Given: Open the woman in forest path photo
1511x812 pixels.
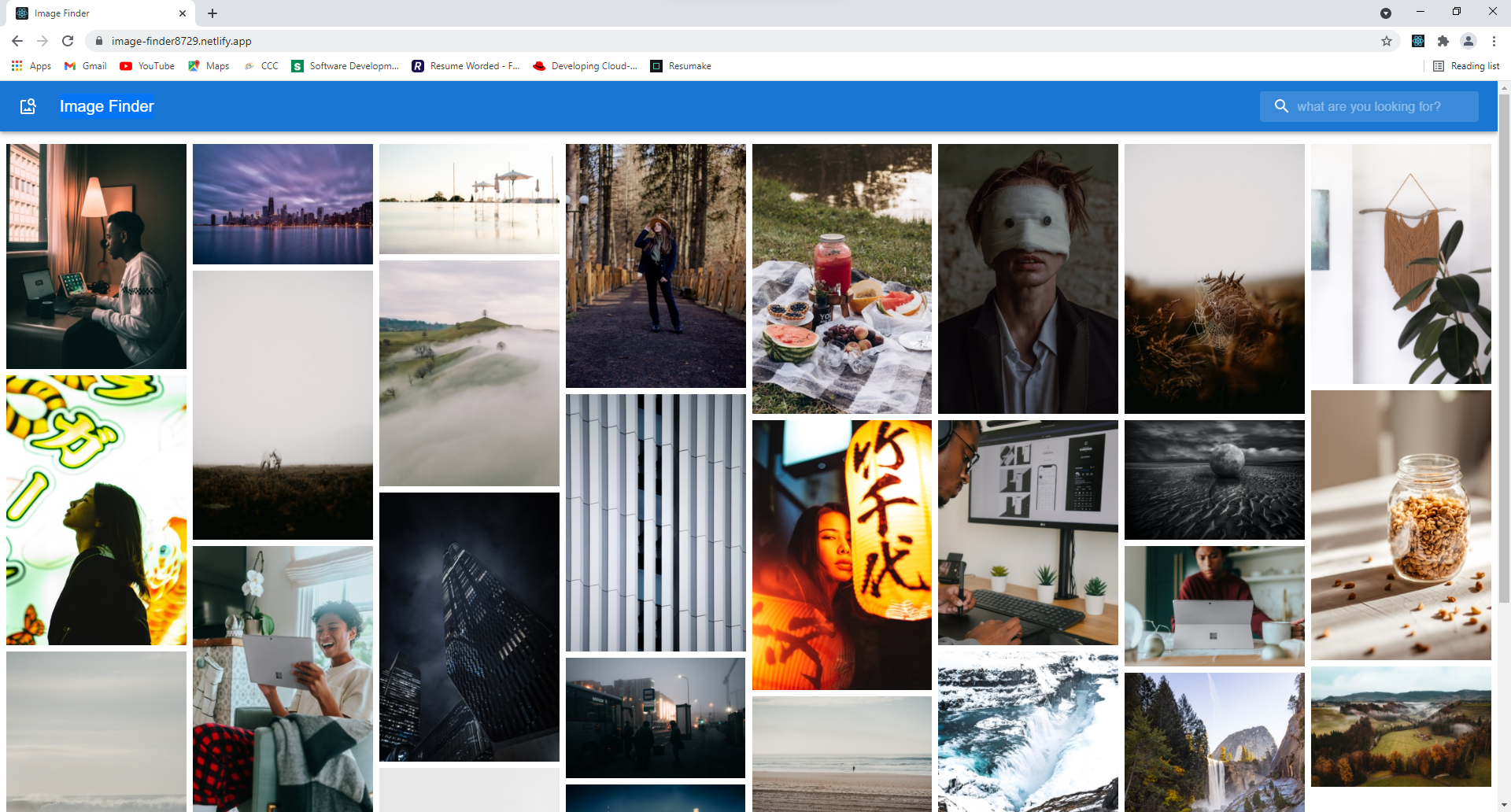Looking at the screenshot, I should pos(656,266).
